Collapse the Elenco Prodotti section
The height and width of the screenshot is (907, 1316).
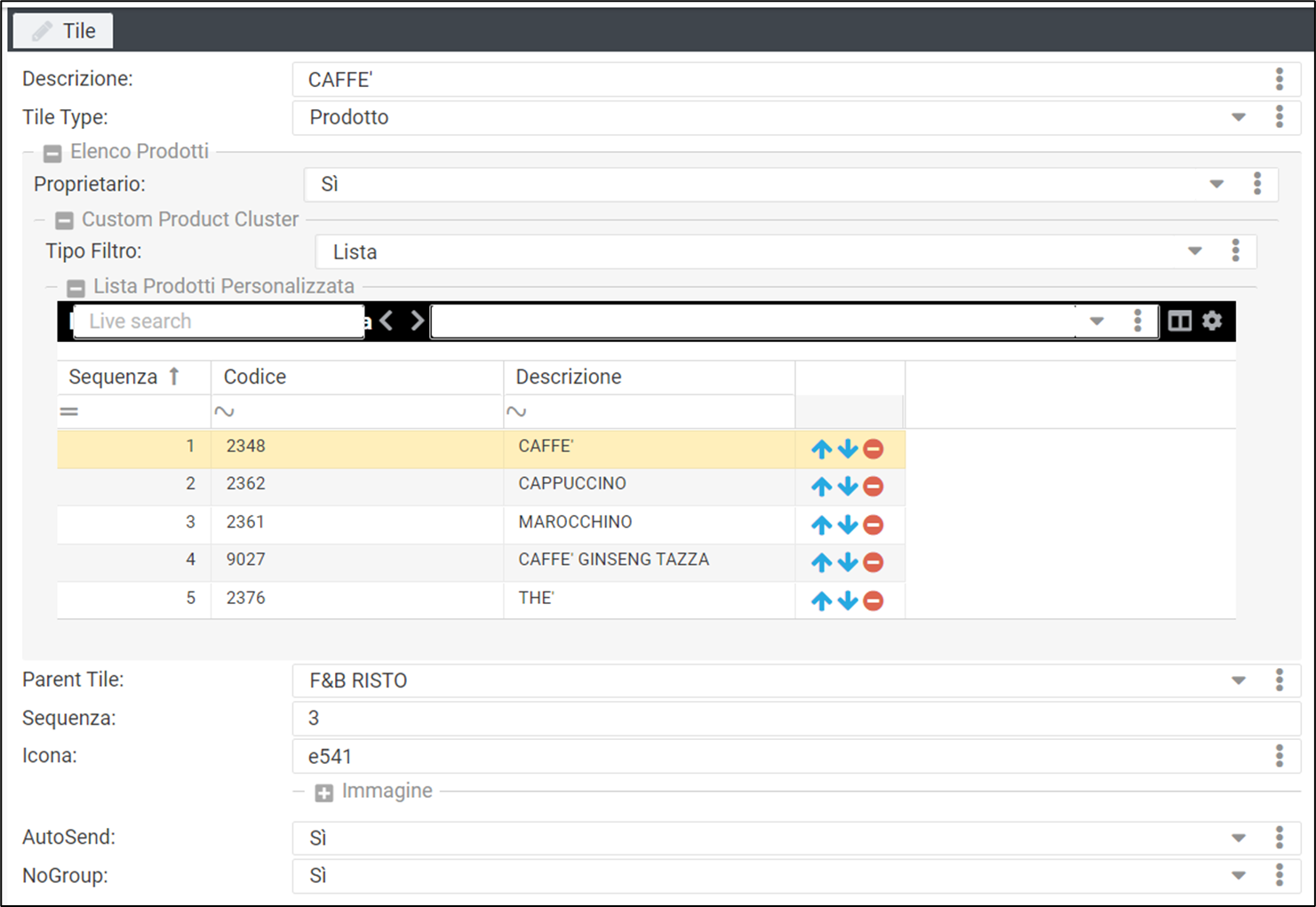click(x=52, y=153)
